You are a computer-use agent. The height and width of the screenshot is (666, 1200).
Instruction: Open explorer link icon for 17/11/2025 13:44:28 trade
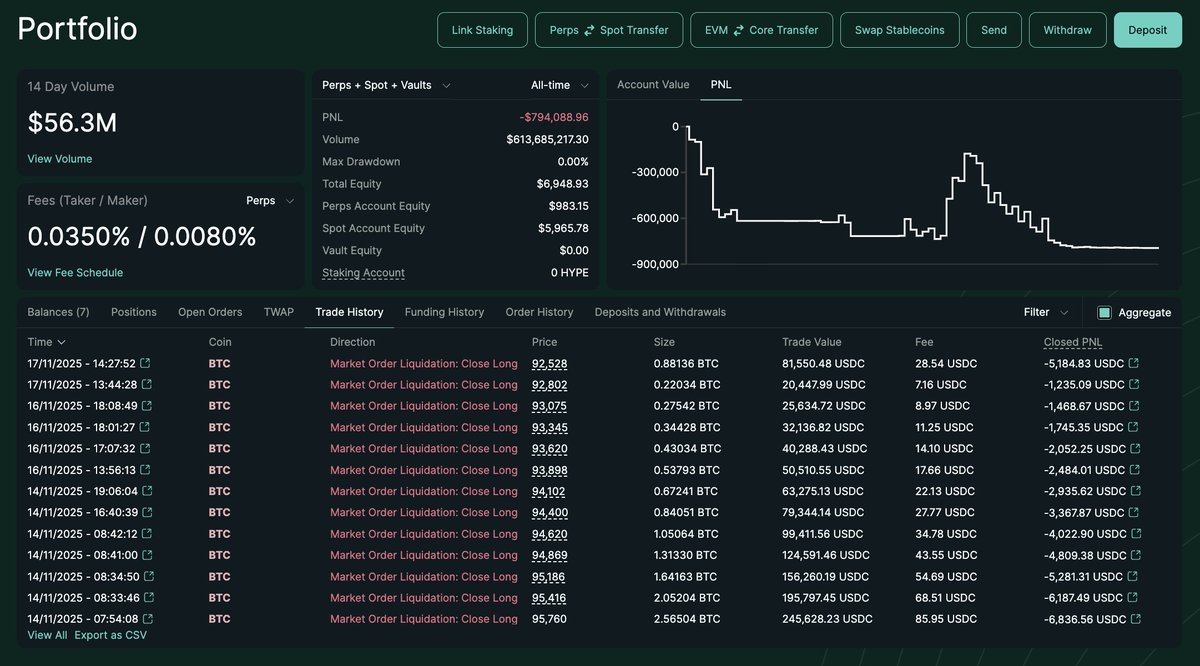click(147, 384)
